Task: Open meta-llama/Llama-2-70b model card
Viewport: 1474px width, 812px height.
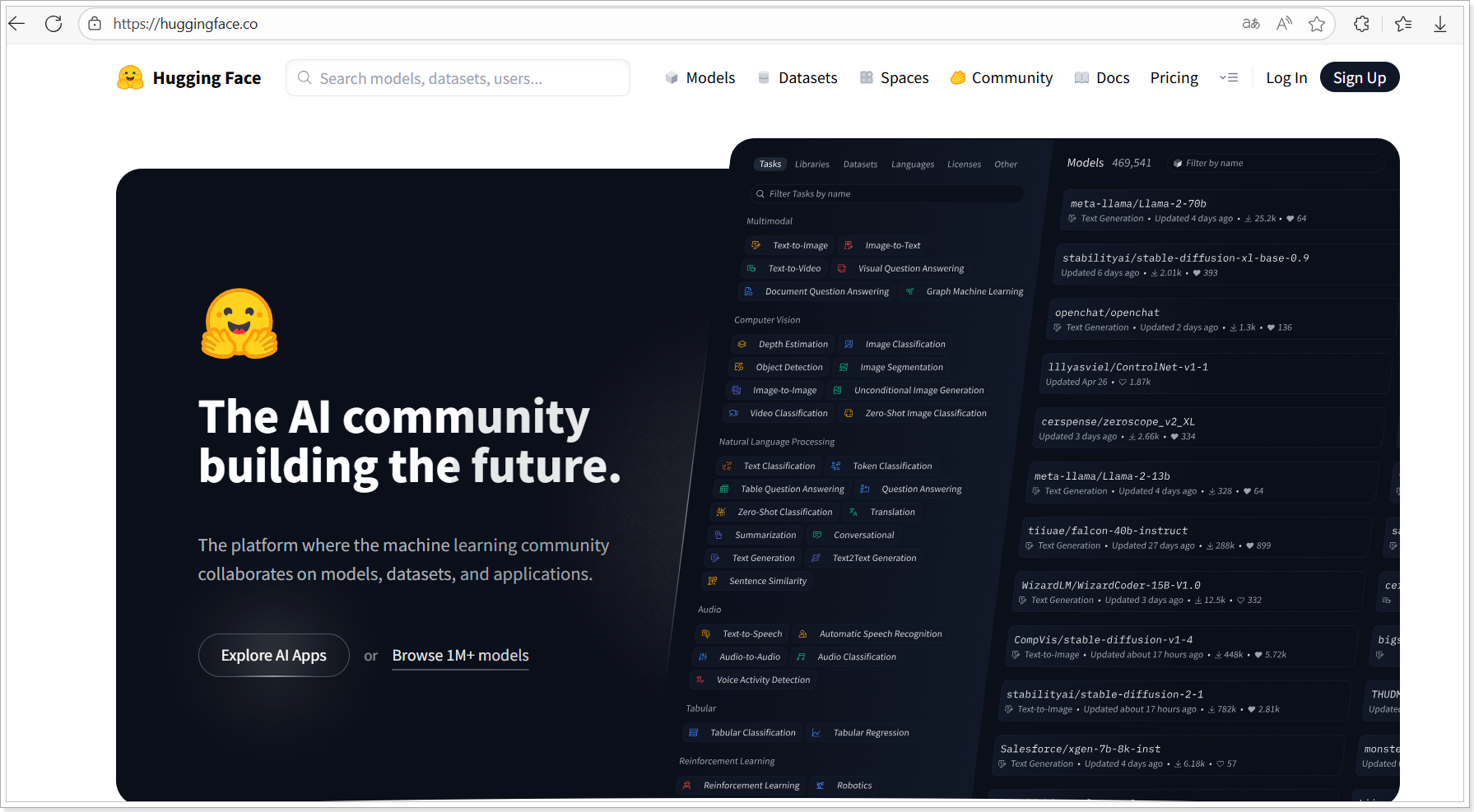Action: pyautogui.click(x=1230, y=210)
